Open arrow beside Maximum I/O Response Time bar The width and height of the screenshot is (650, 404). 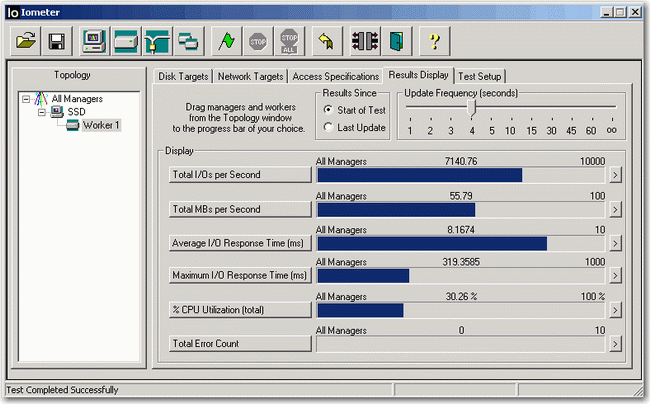pyautogui.click(x=615, y=276)
